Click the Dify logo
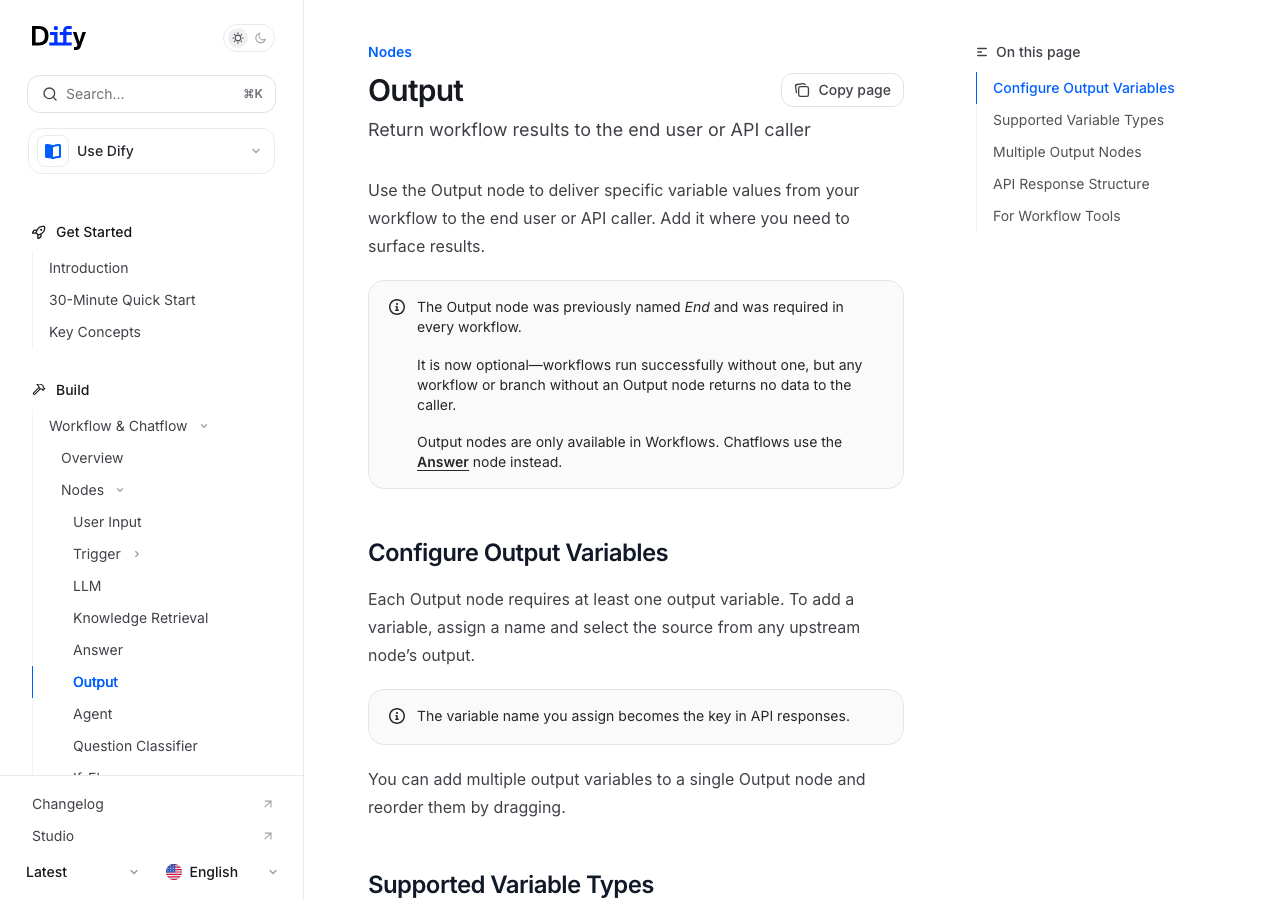The height and width of the screenshot is (900, 1280). (59, 37)
